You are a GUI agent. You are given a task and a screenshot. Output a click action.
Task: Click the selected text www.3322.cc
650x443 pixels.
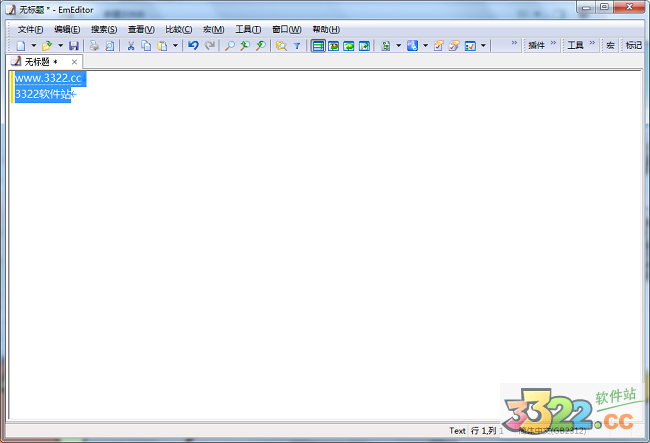click(x=48, y=78)
